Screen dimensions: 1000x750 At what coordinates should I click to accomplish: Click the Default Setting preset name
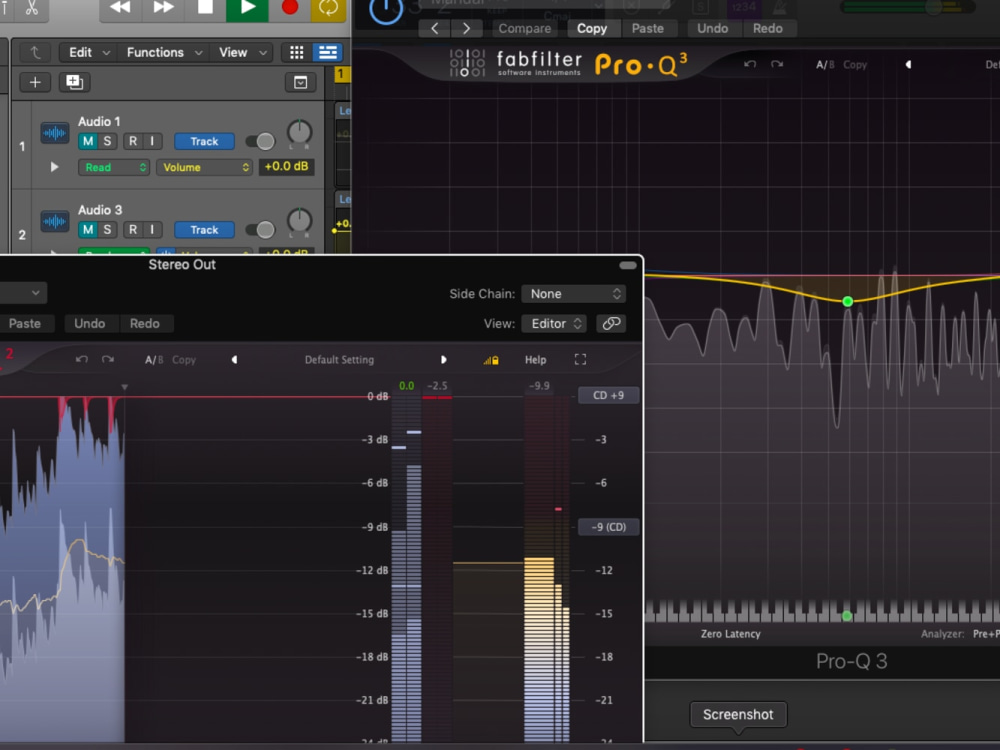tap(339, 360)
